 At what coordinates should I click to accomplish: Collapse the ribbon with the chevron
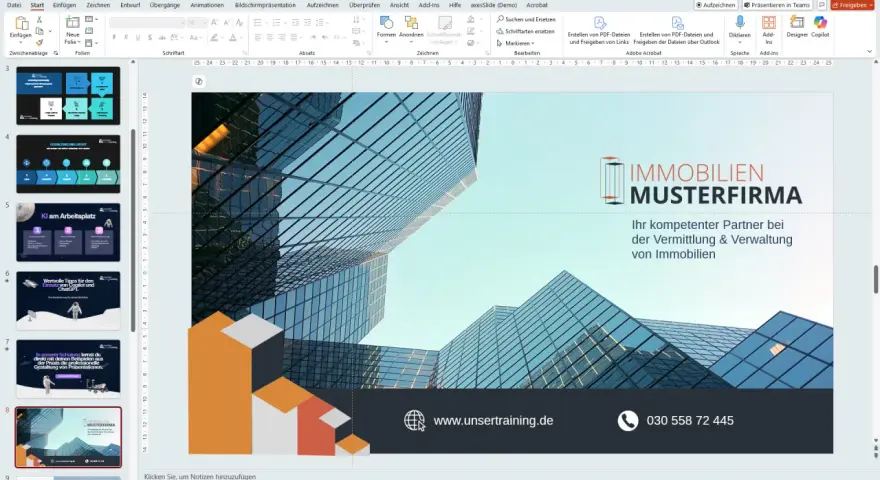click(x=869, y=52)
